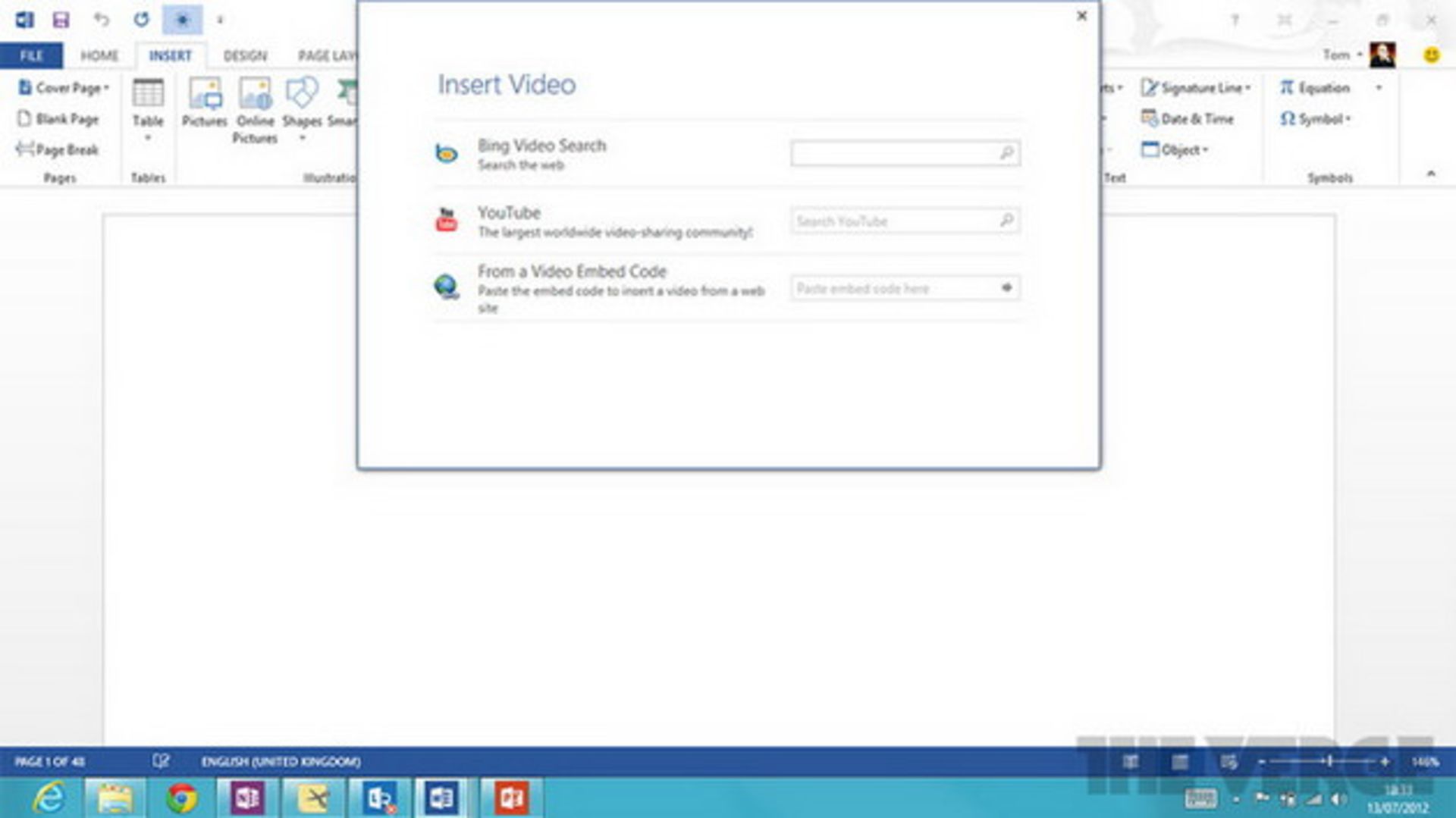The image size is (1456, 818).
Task: Click the embed code insert arrow
Action: (x=1006, y=288)
